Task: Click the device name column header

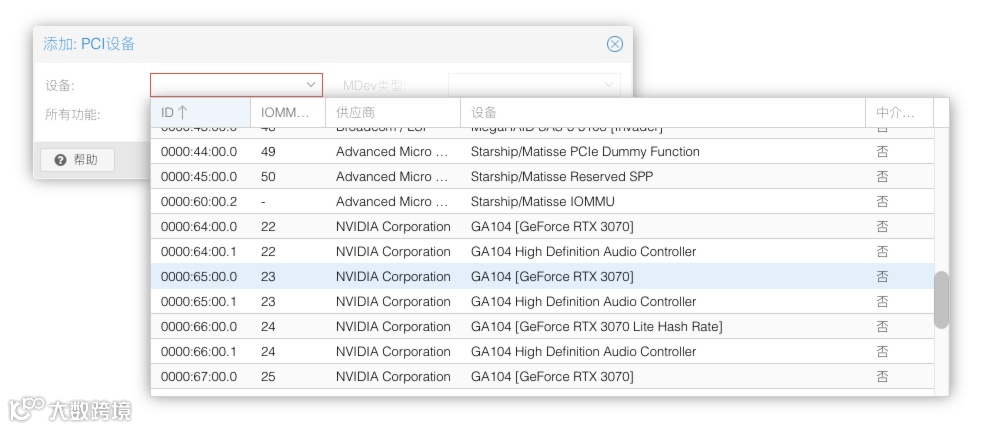Action: pos(662,113)
